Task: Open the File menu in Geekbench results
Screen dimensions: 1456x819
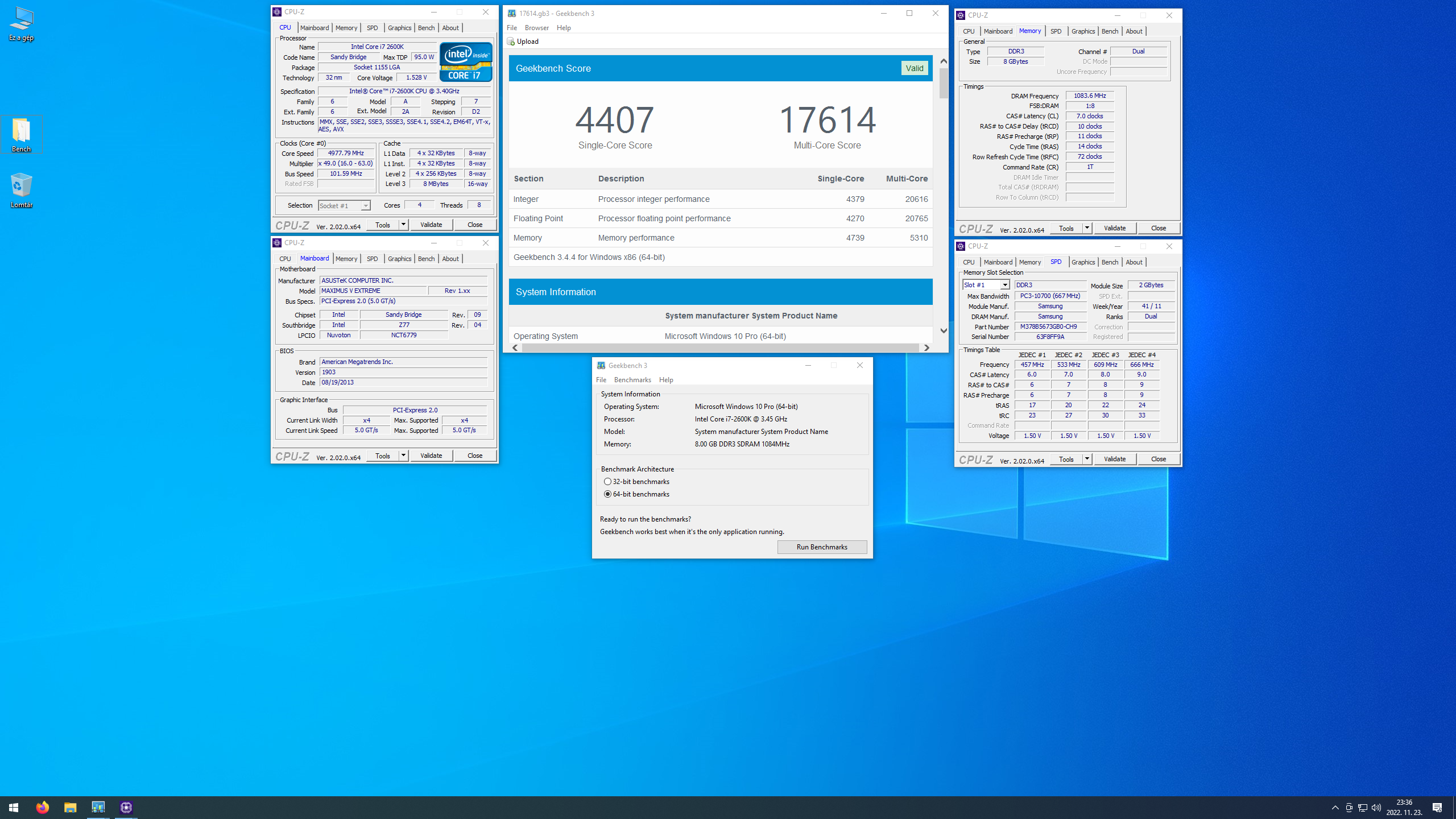Action: pyautogui.click(x=512, y=28)
